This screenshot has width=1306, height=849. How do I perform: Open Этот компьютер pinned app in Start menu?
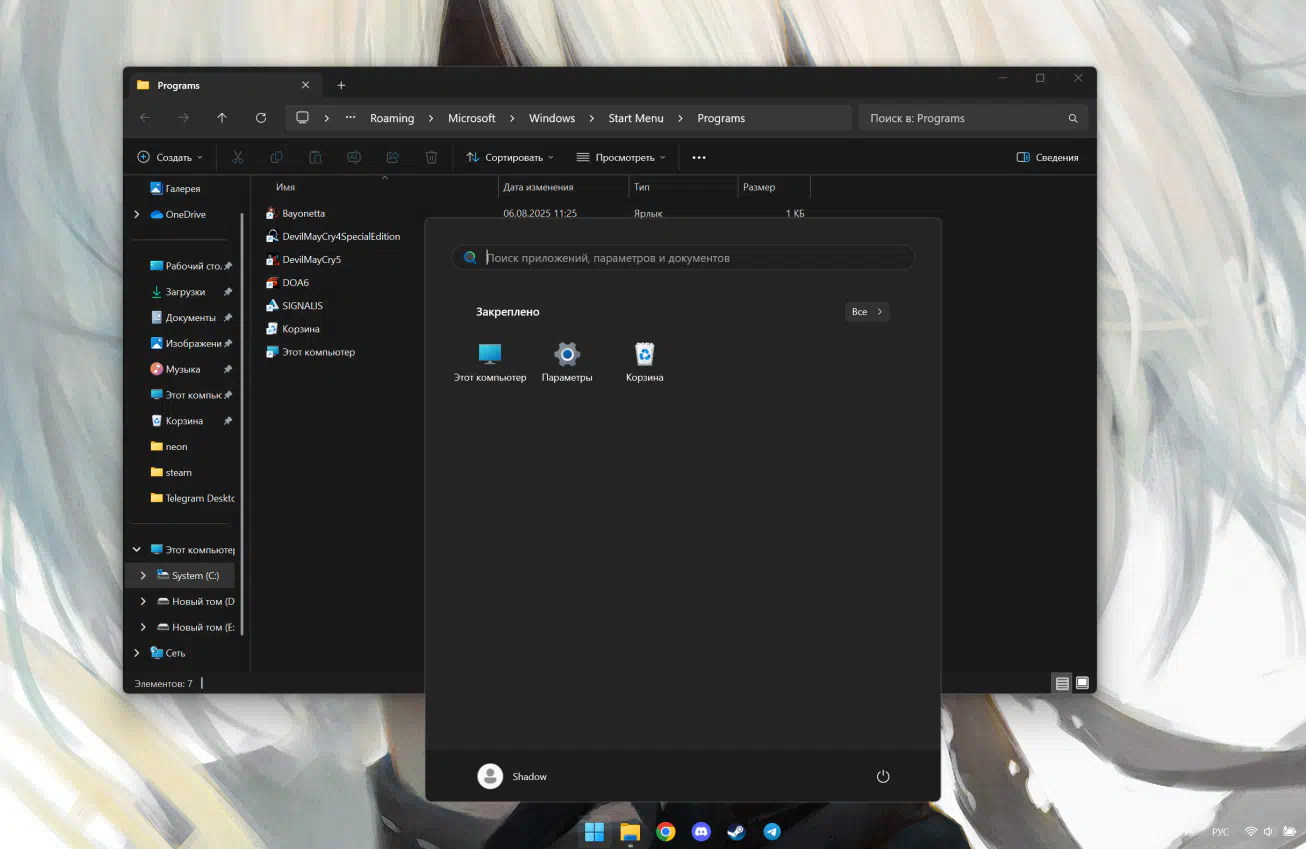coord(490,362)
